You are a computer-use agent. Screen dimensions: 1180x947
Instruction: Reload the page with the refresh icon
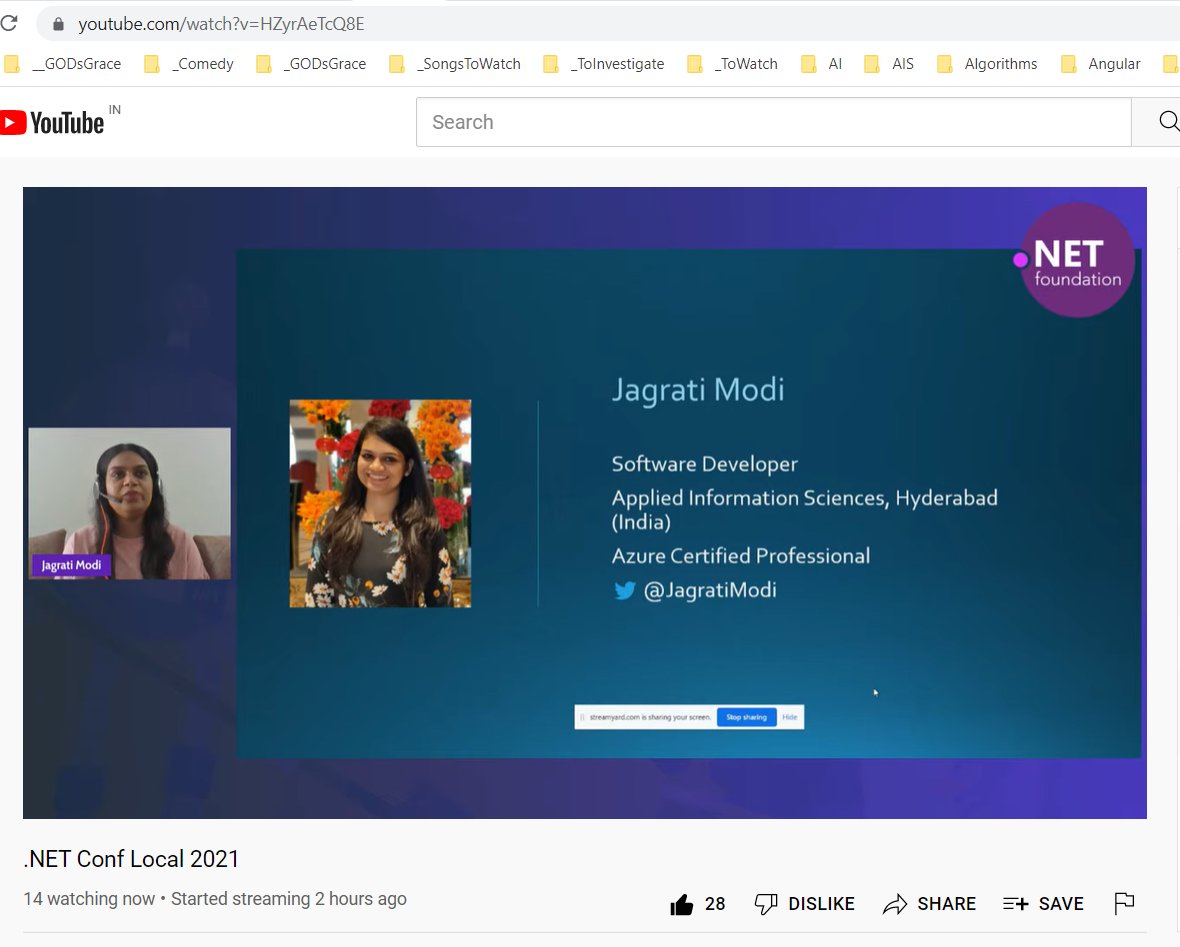point(9,23)
